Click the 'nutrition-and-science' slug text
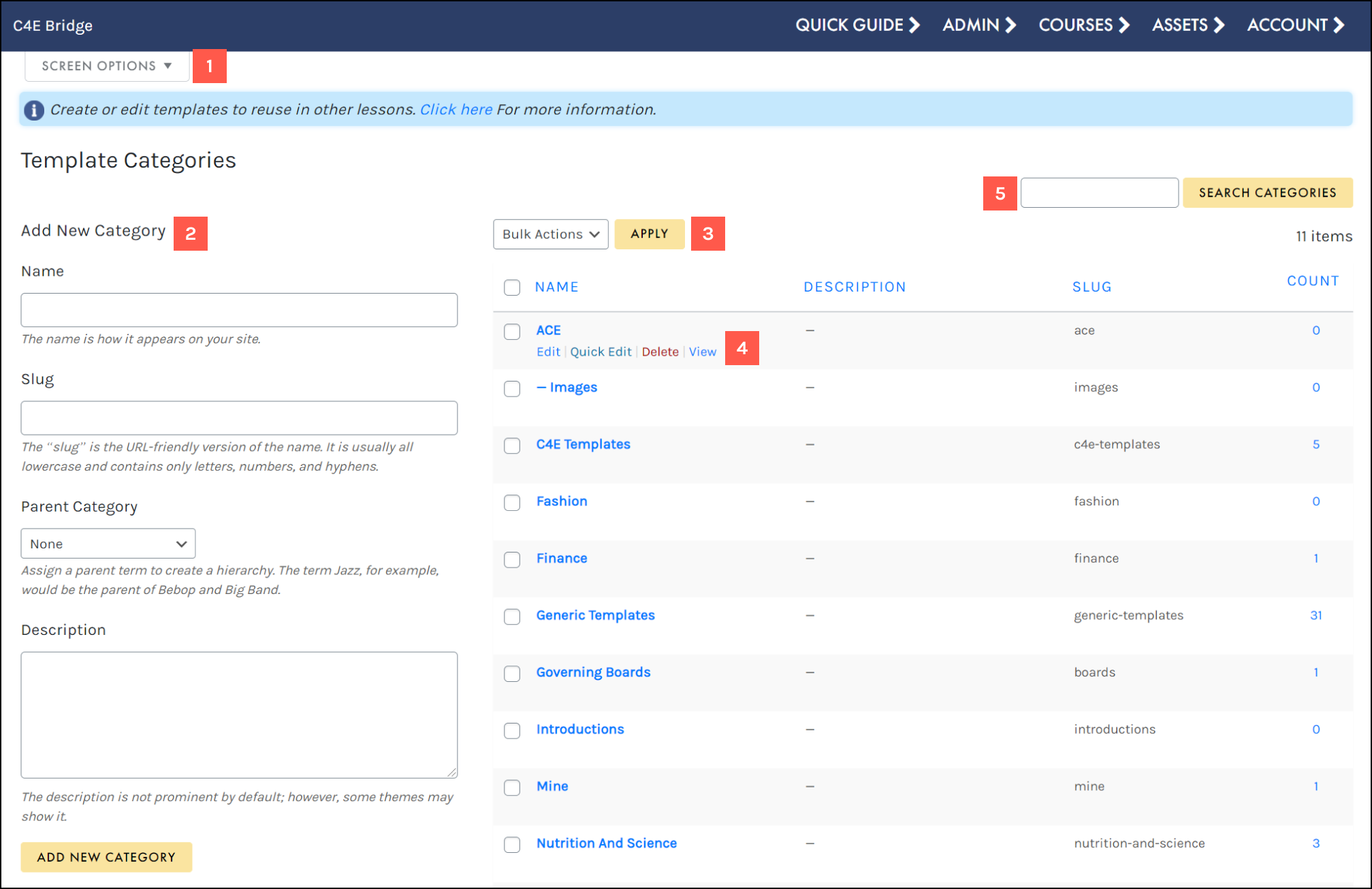This screenshot has width=1372, height=889. point(1139,843)
